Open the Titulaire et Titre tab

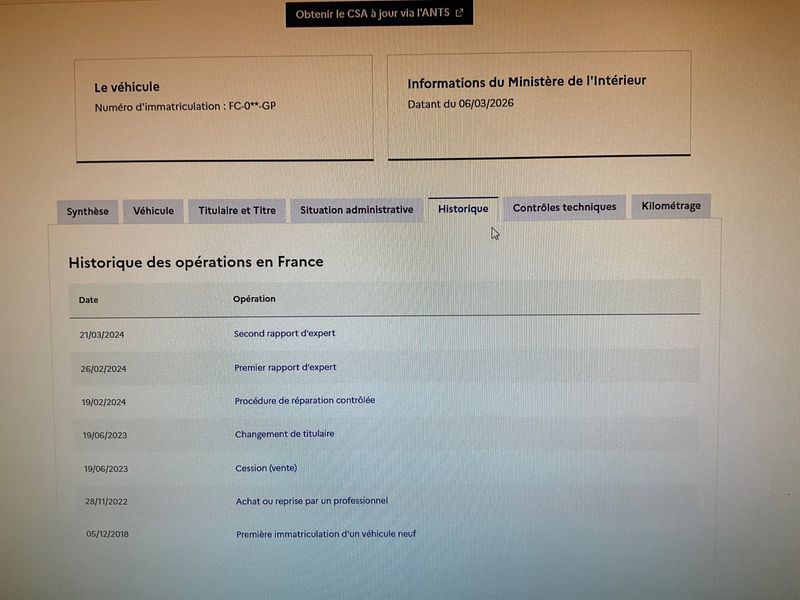[x=237, y=210]
